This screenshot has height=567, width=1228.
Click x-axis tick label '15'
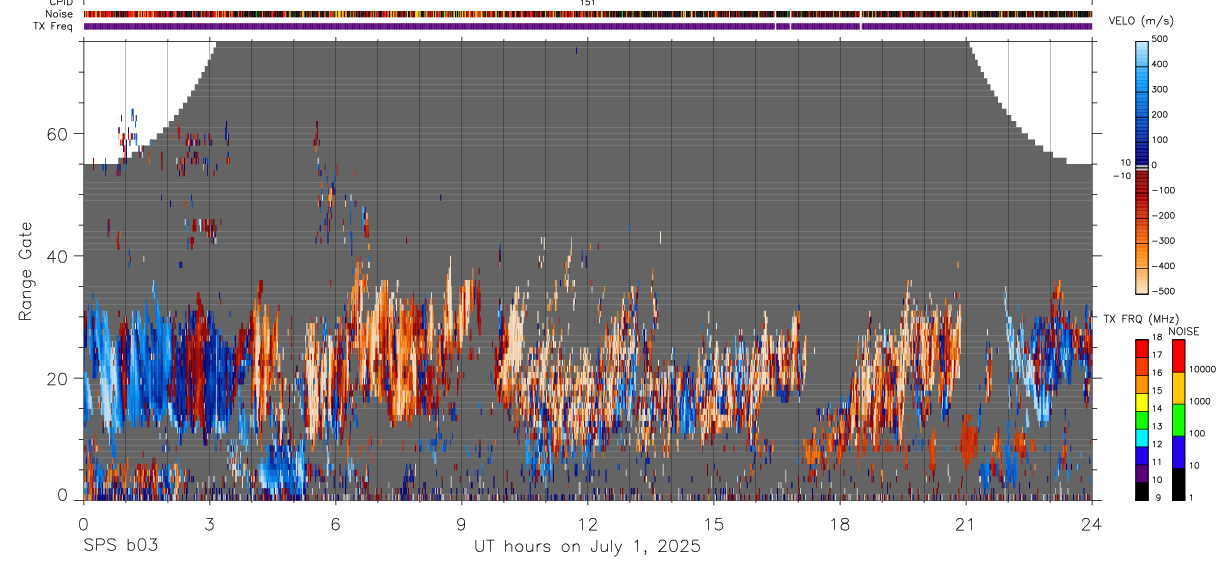(714, 524)
